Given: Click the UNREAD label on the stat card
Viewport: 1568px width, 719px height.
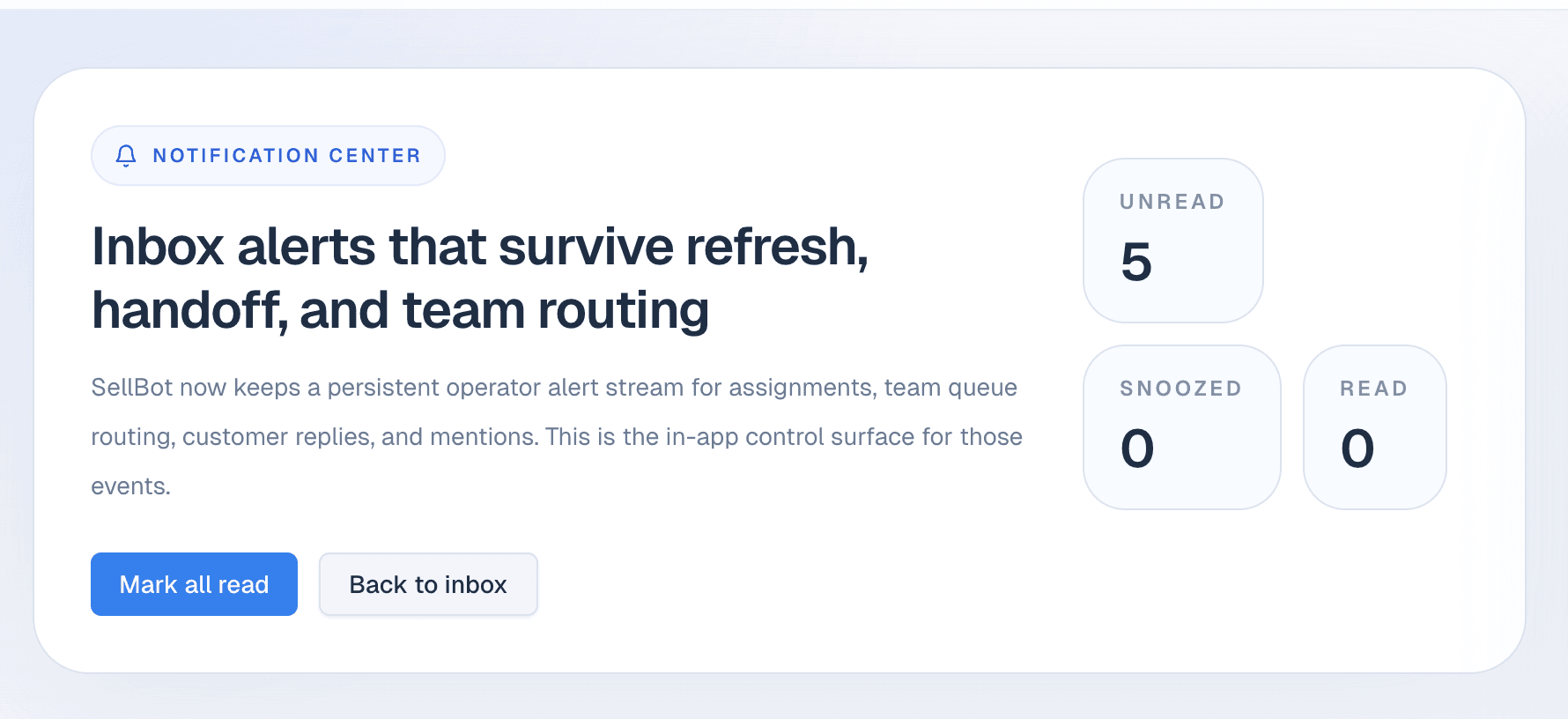Looking at the screenshot, I should tap(1172, 201).
